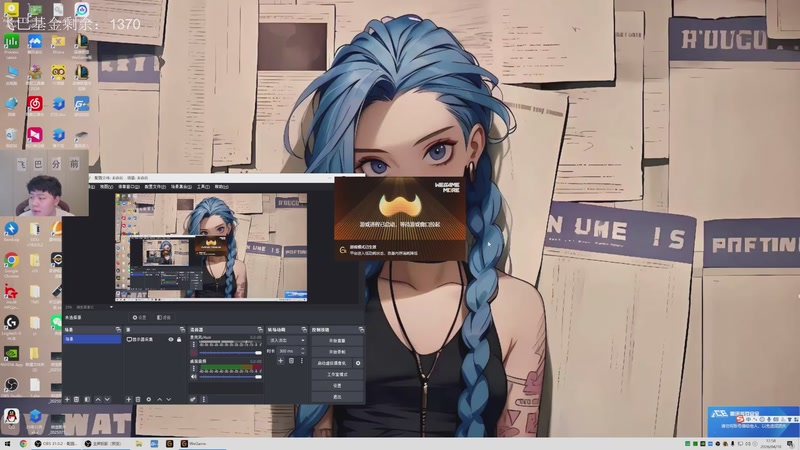
Task: Open Recycle Bin desktop icon
Action: [x=11, y=136]
